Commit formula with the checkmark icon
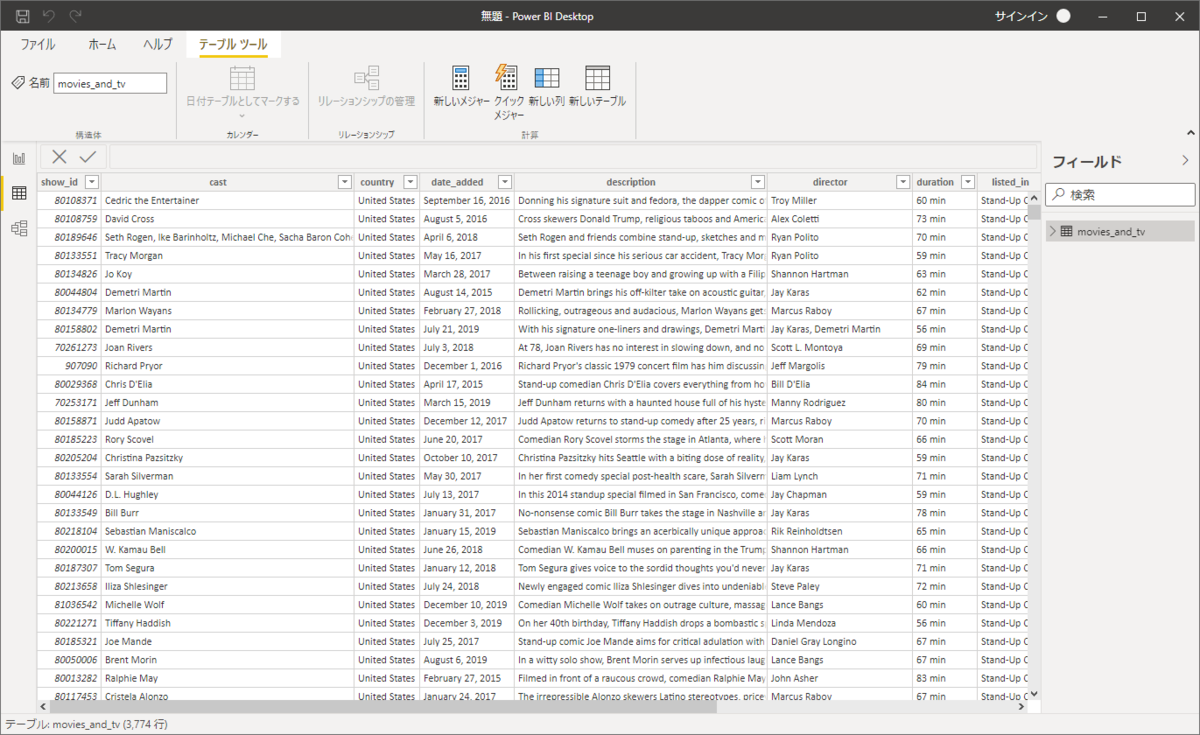The image size is (1200, 735). [88, 156]
